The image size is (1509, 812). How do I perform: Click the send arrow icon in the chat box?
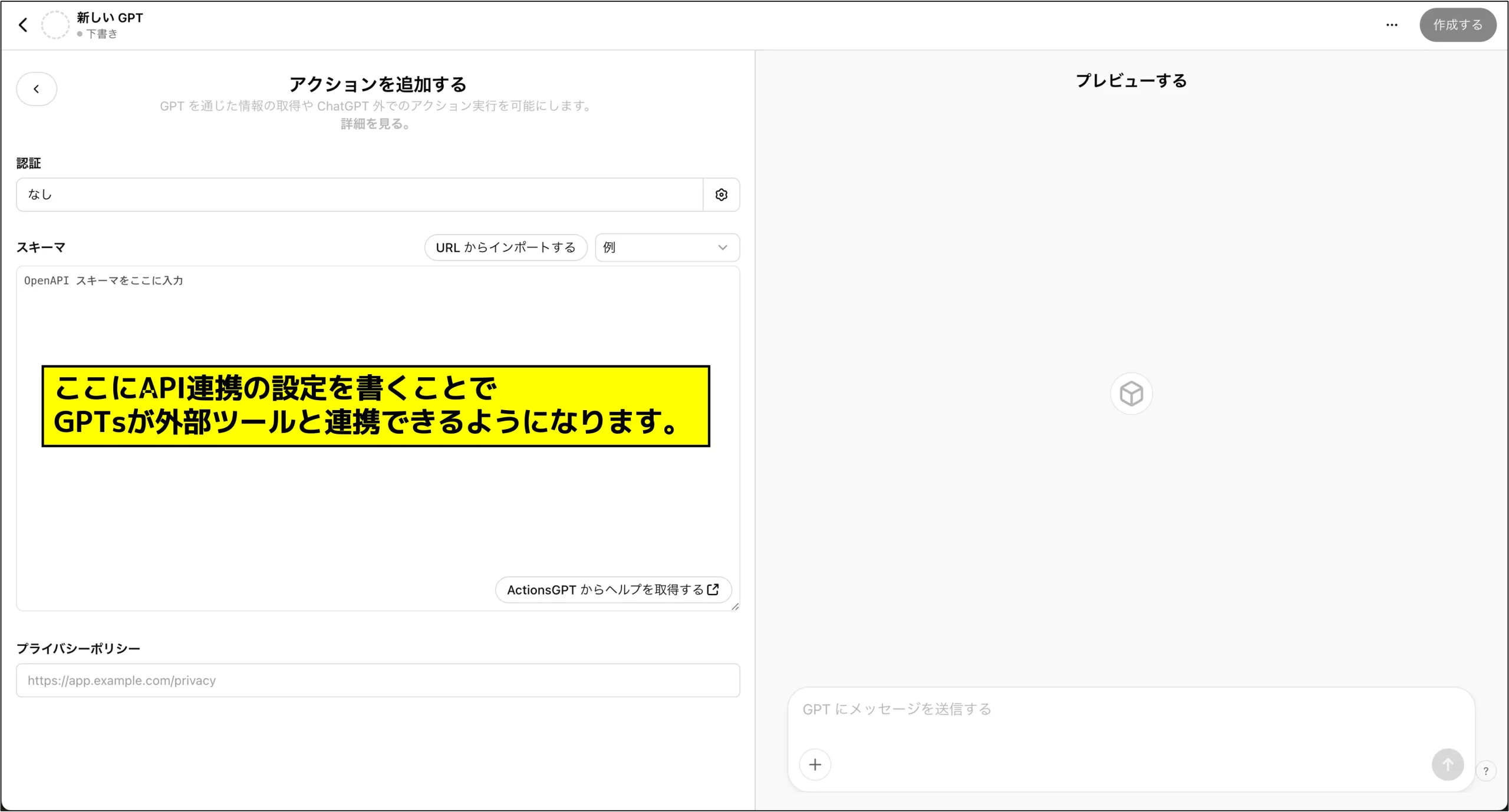(1448, 764)
